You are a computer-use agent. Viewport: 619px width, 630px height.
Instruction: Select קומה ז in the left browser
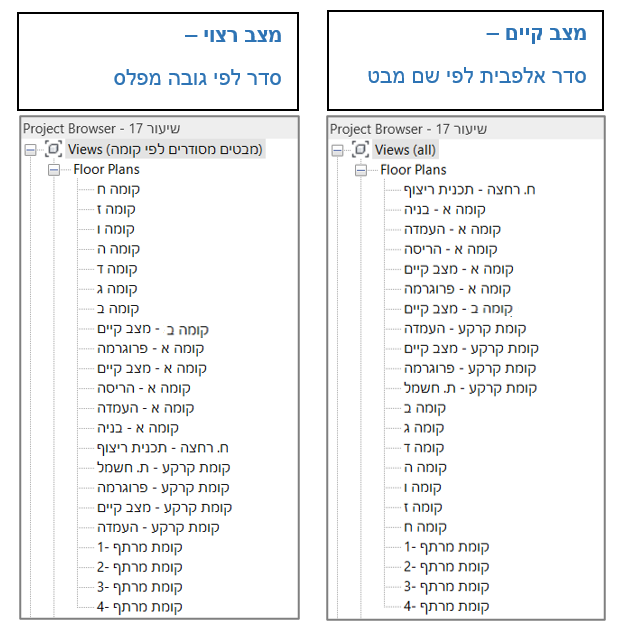(x=116, y=209)
